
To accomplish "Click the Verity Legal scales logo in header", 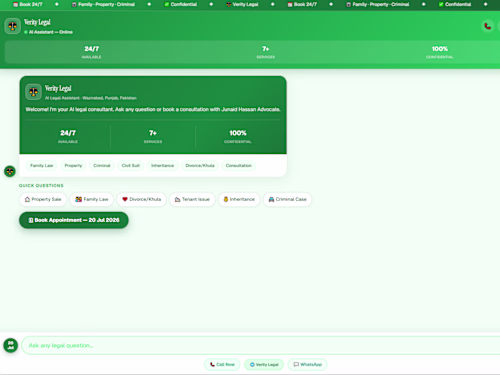I will tap(13, 26).
